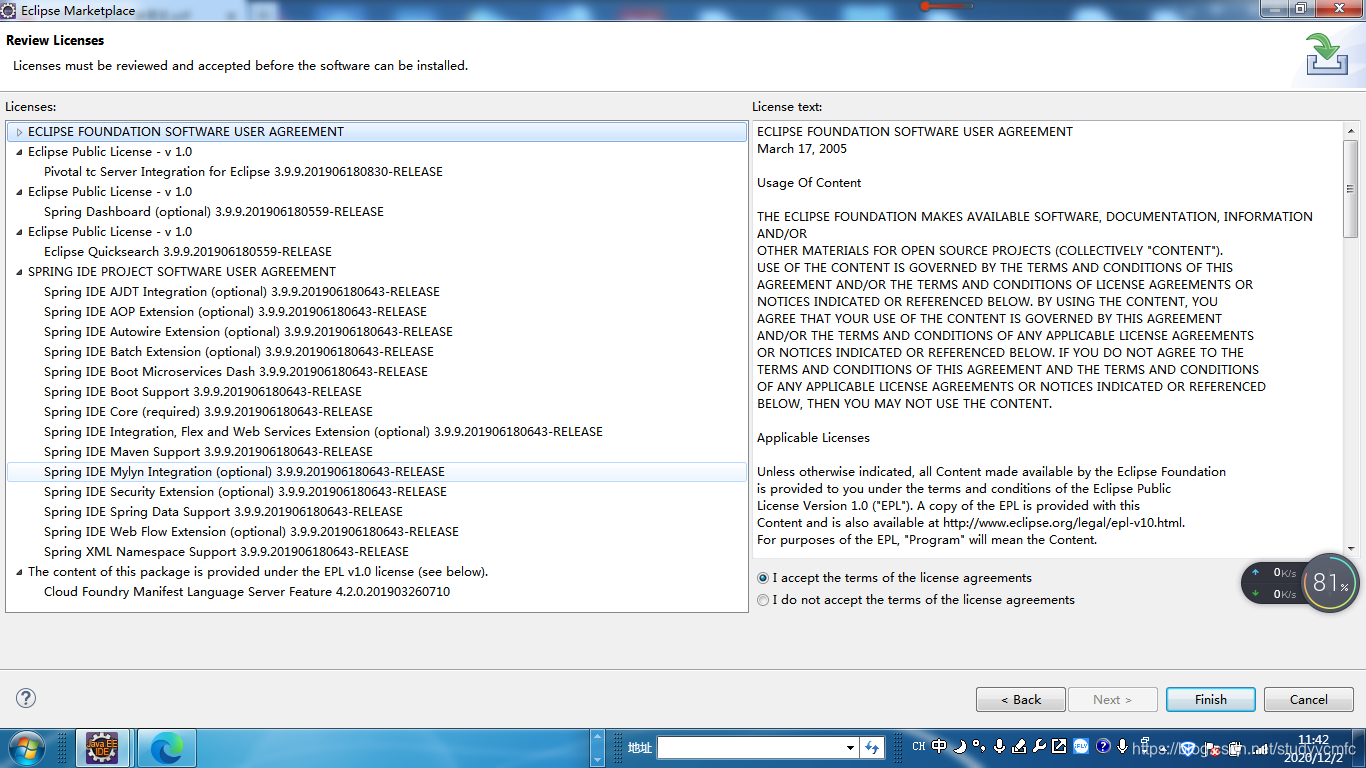Select Spring IDE Spring Data Support
The height and width of the screenshot is (768, 1366).
point(223,512)
